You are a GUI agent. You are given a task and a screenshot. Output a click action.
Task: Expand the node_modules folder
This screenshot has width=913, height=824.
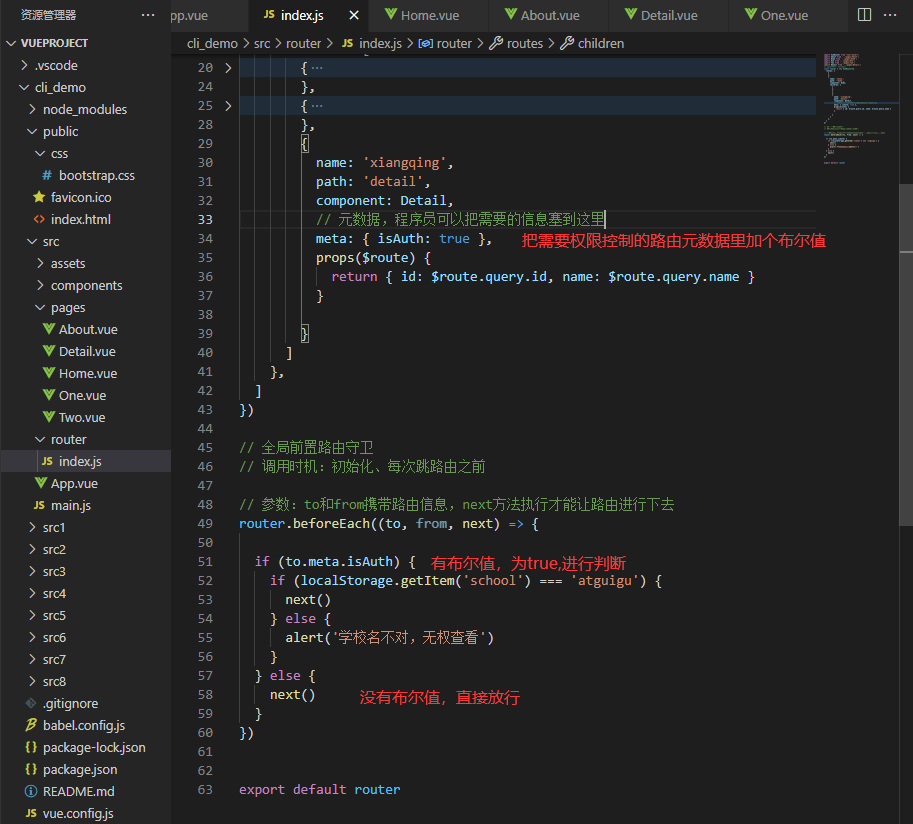[86, 109]
